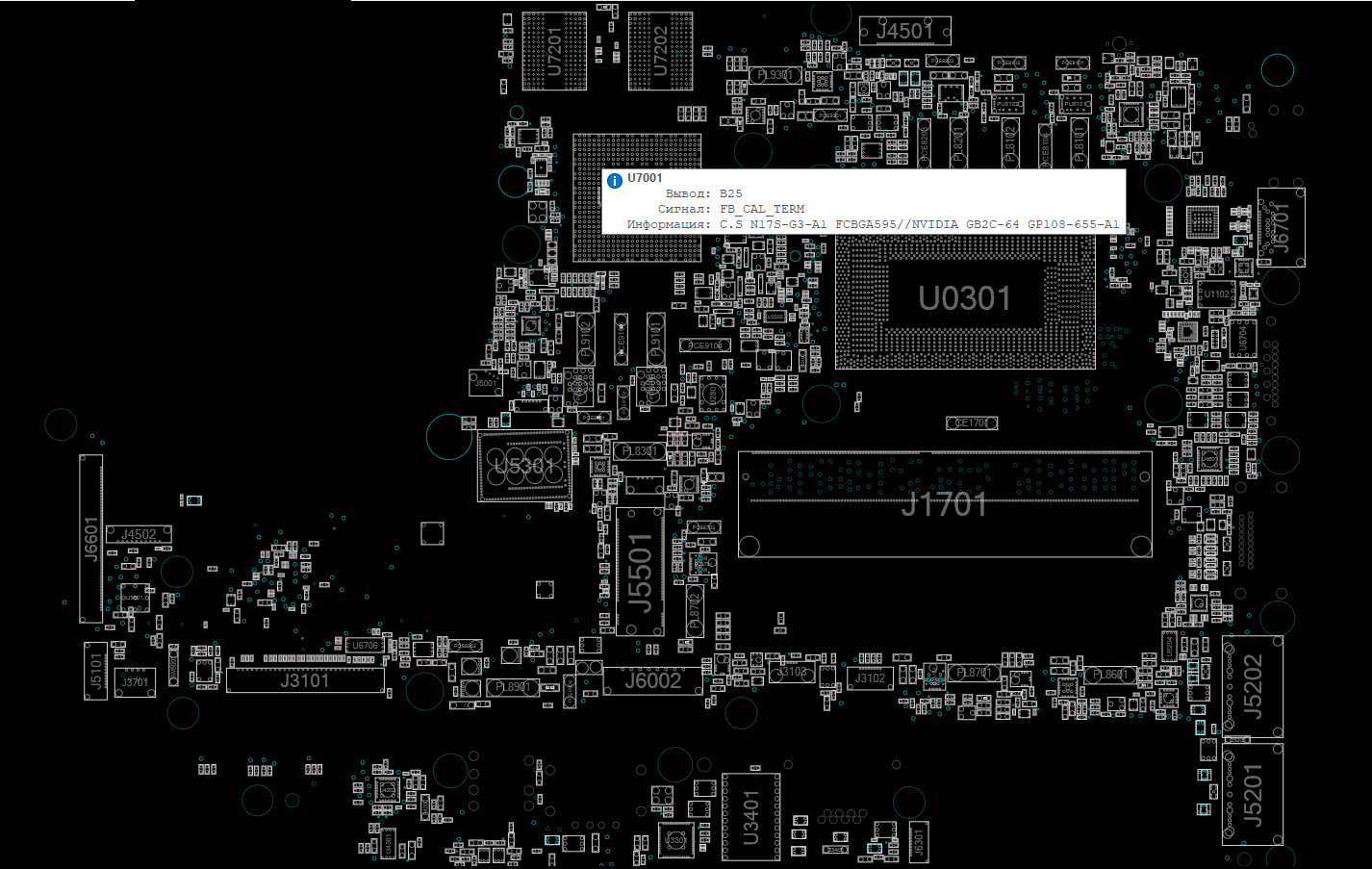Select the U3401 chip

751,817
